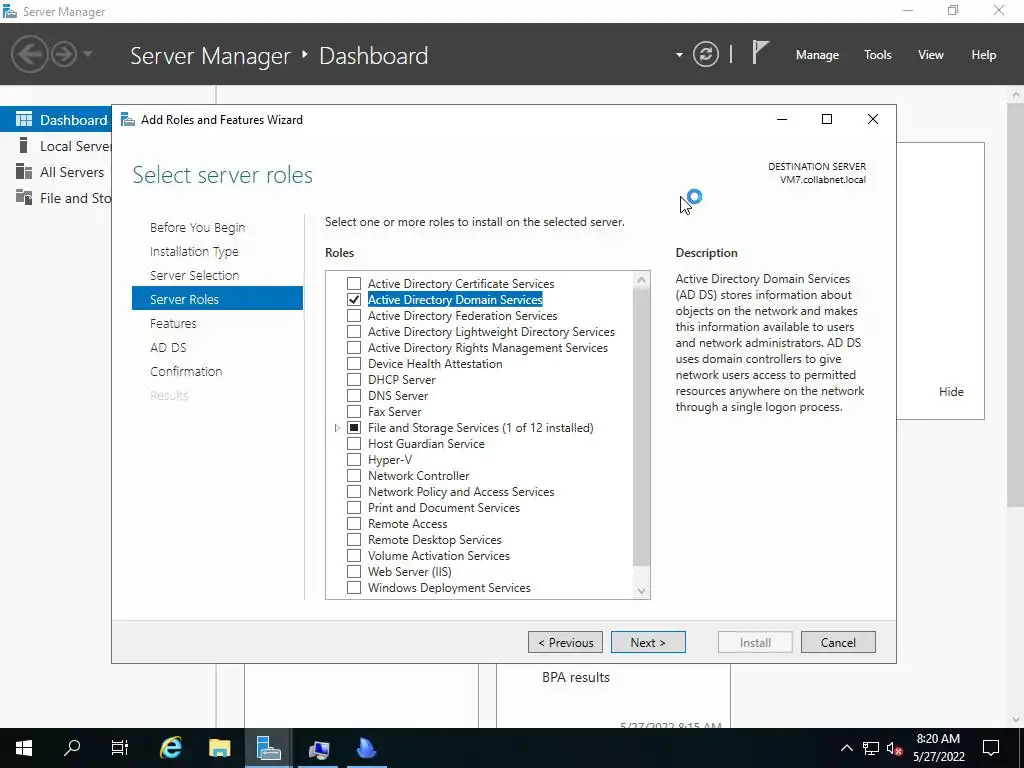Image resolution: width=1024 pixels, height=768 pixels.
Task: Open the Windows Start menu
Action: (x=24, y=748)
